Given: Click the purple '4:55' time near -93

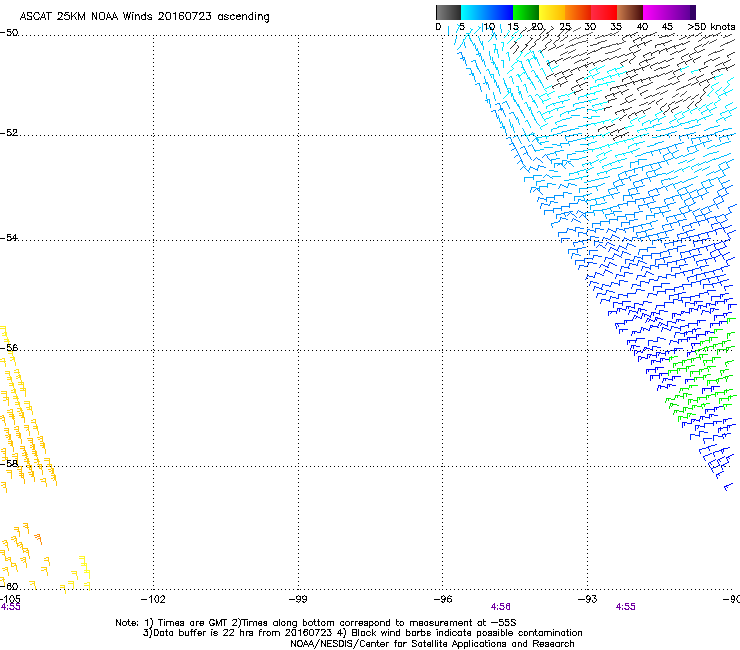Looking at the screenshot, I should [625, 607].
